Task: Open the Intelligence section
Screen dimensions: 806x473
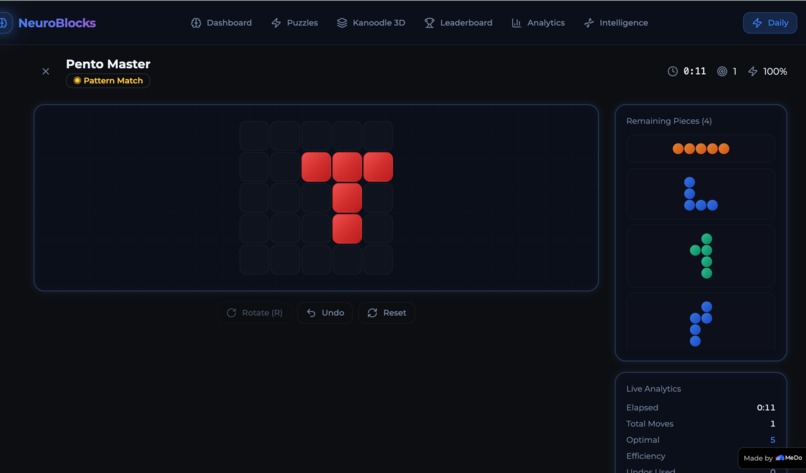Action: [x=616, y=23]
